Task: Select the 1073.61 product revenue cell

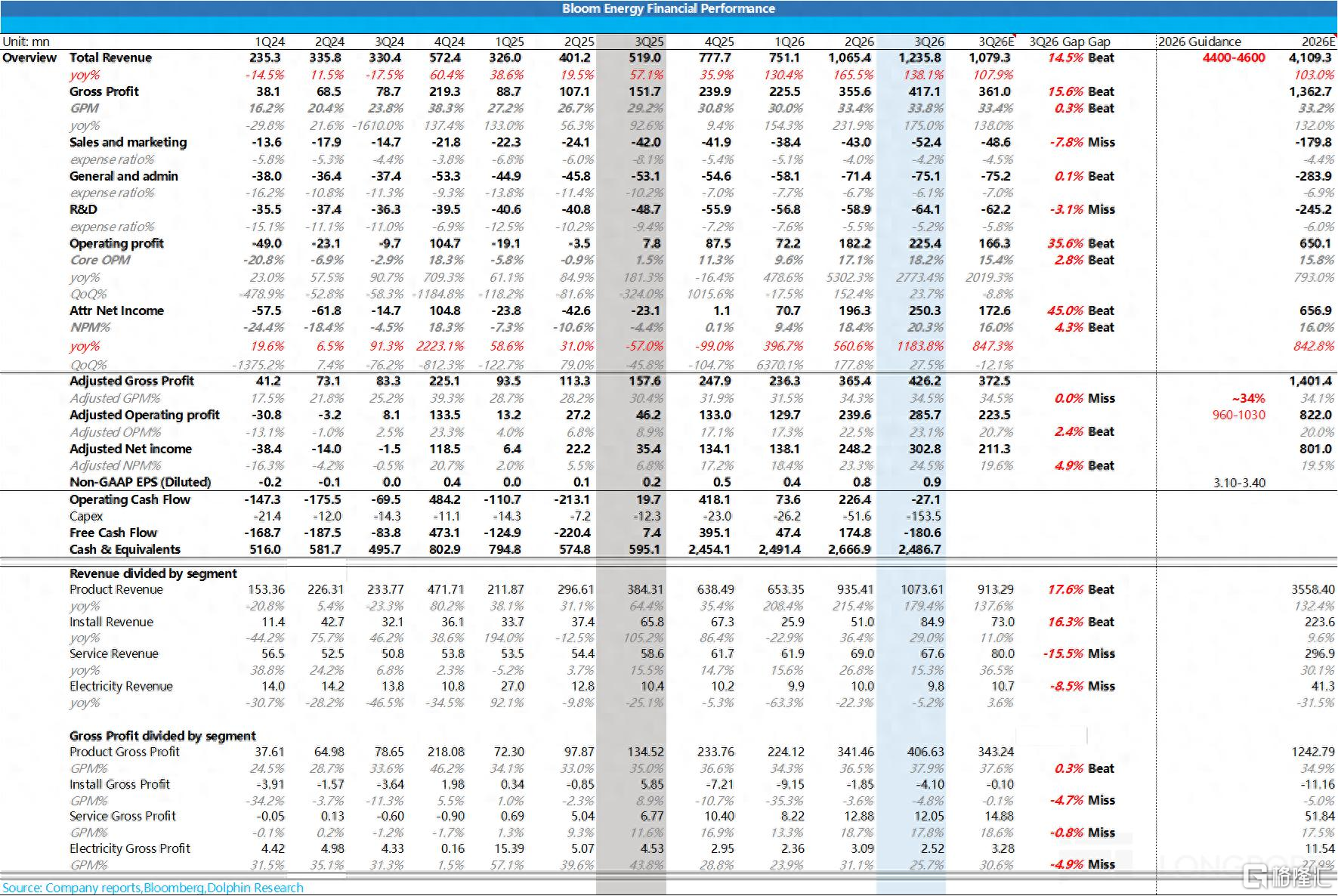Action: coord(922,589)
